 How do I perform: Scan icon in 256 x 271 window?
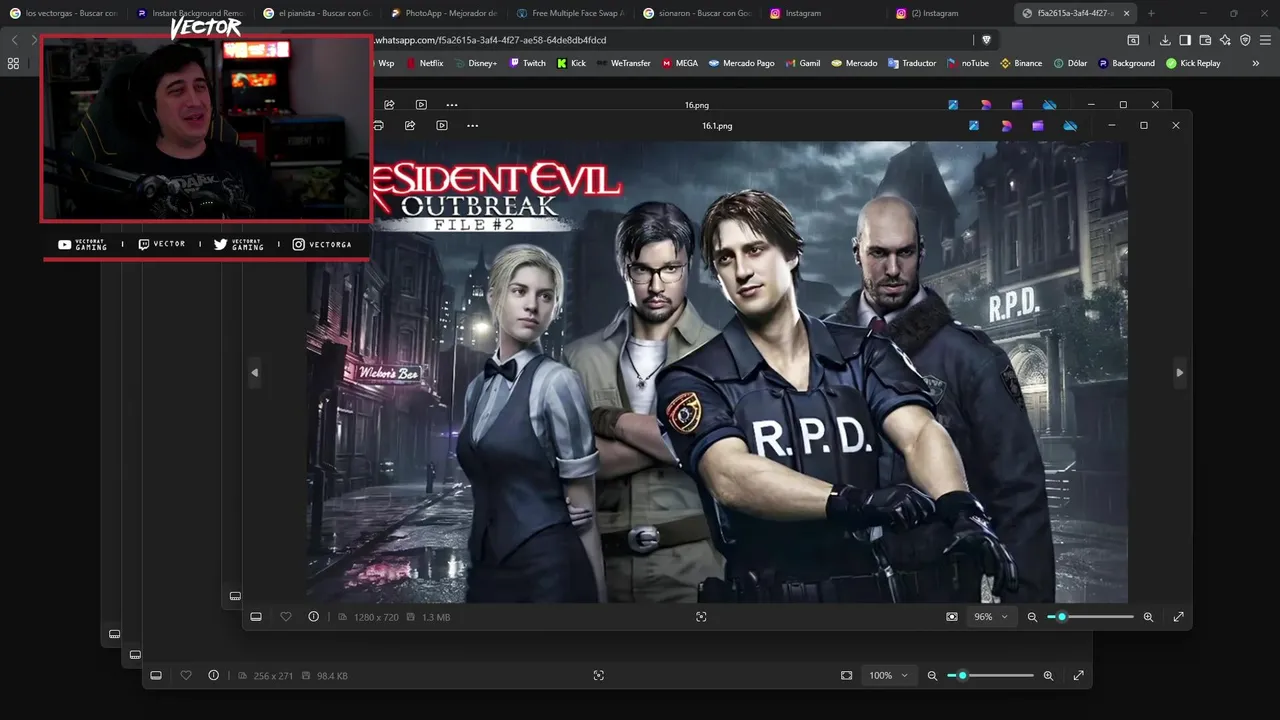click(x=599, y=676)
